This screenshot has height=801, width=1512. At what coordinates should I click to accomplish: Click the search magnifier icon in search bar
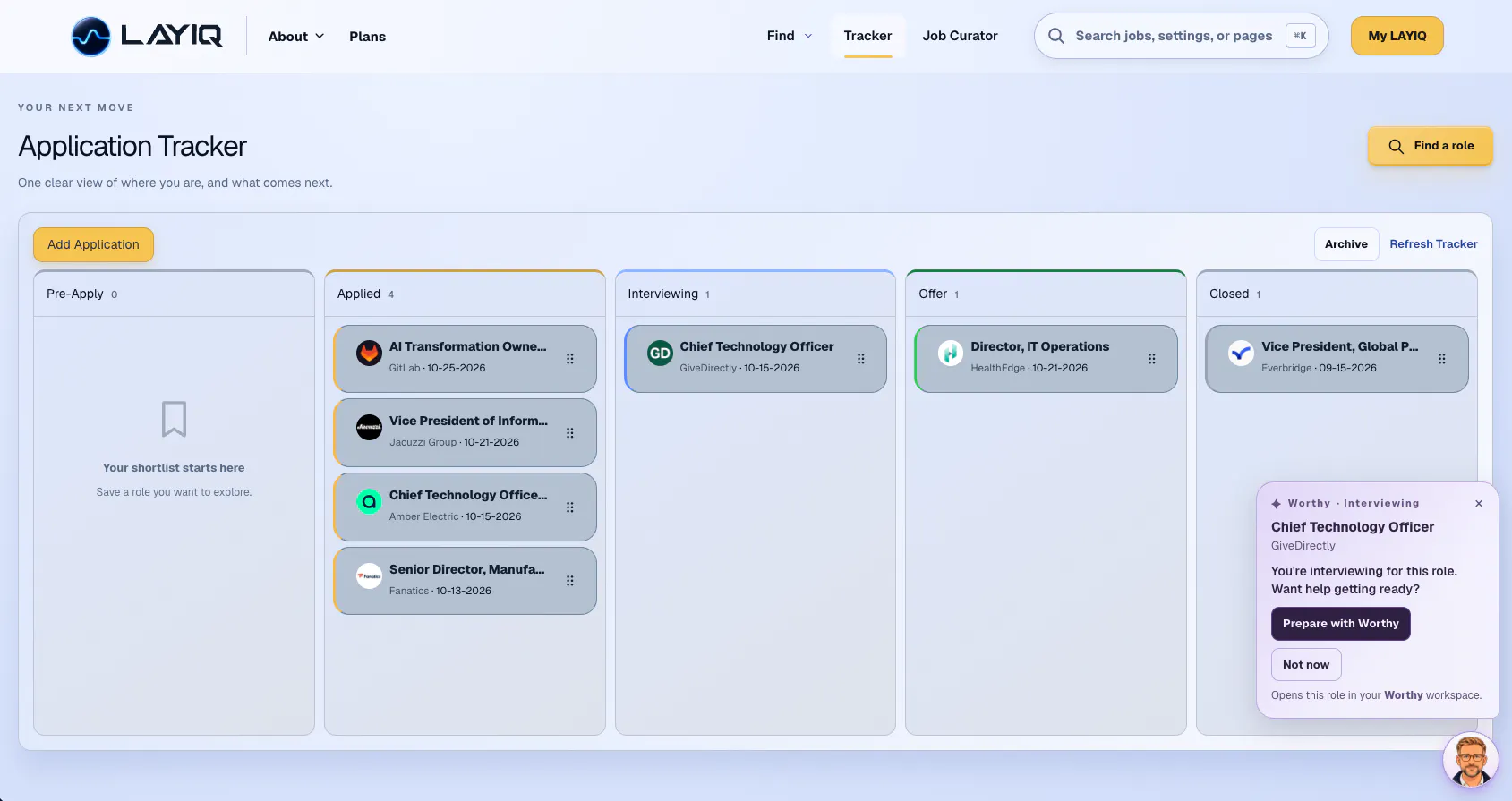pos(1056,36)
